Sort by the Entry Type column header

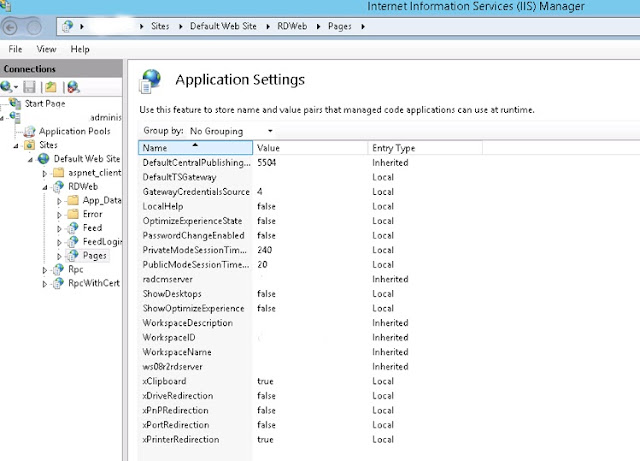tap(425, 148)
